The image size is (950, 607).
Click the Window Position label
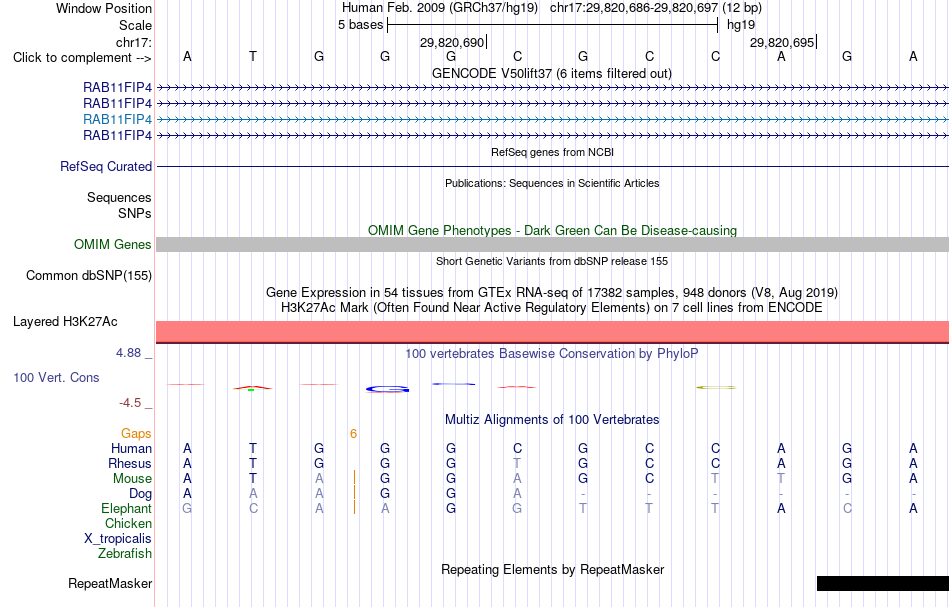[x=104, y=8]
